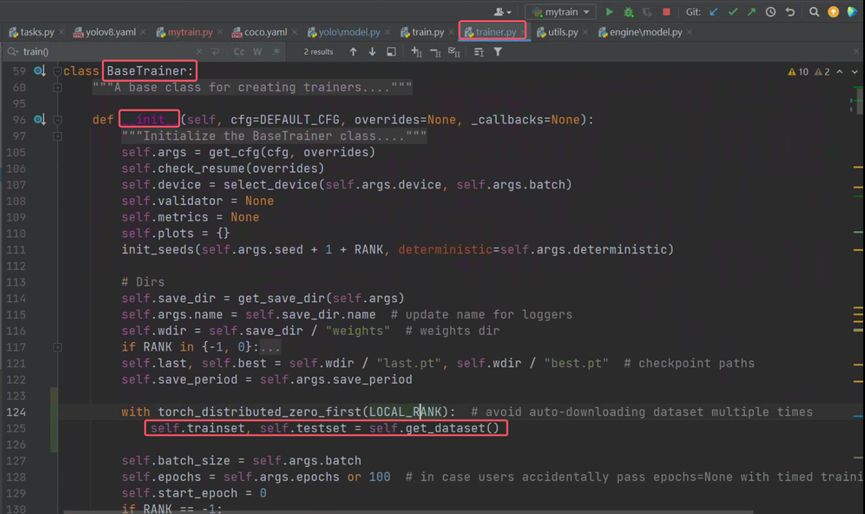Click line number 124 in gutter
The image size is (865, 514).
[x=16, y=412]
